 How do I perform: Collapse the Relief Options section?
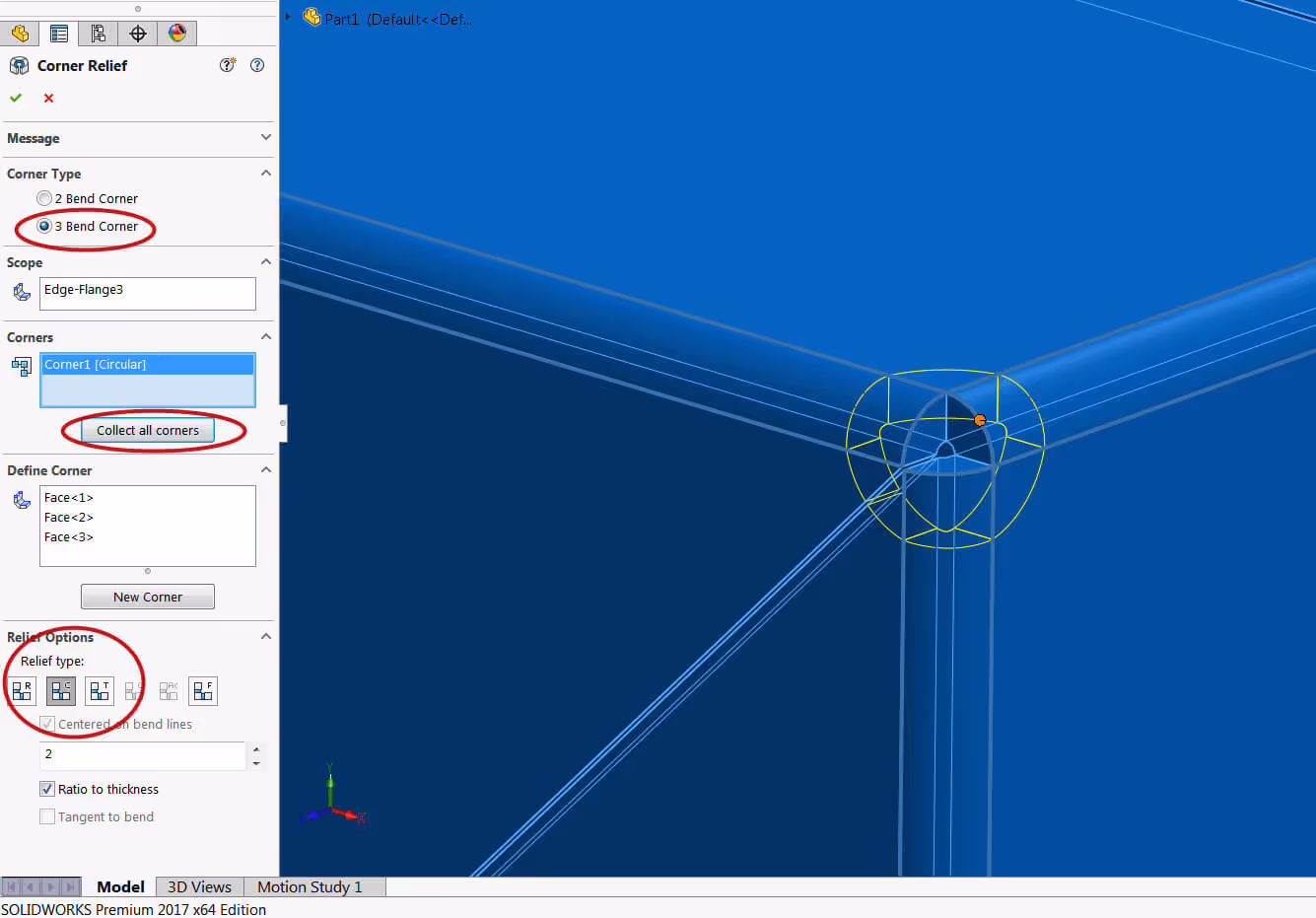265,636
